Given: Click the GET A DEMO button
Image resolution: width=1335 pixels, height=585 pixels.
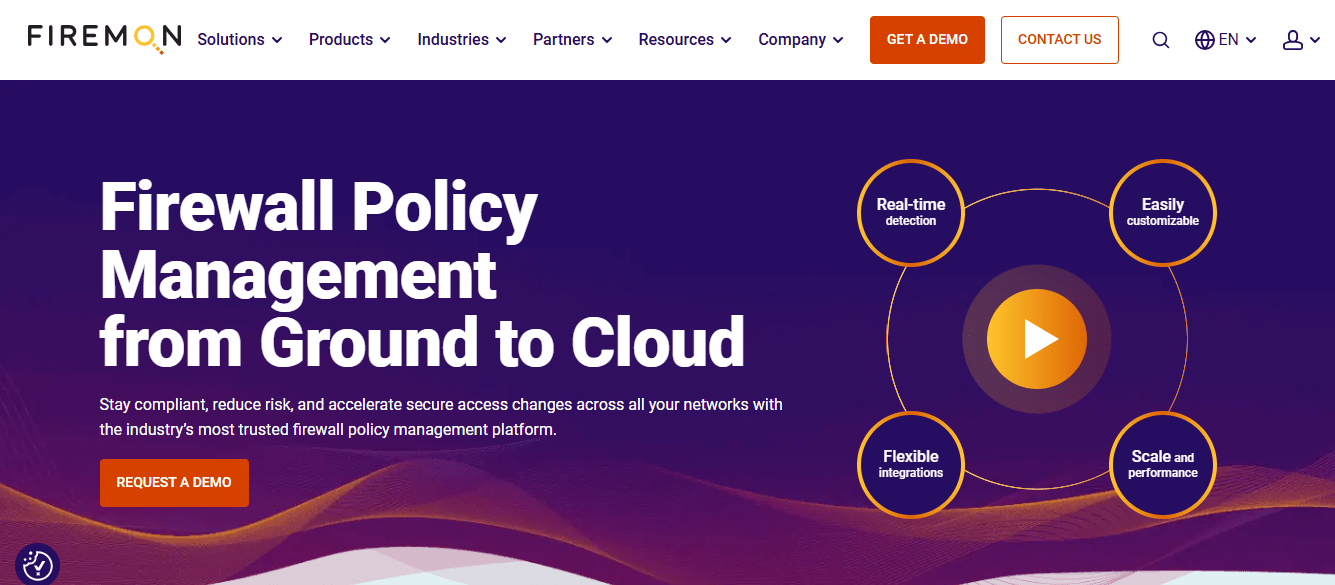Looking at the screenshot, I should [927, 40].
